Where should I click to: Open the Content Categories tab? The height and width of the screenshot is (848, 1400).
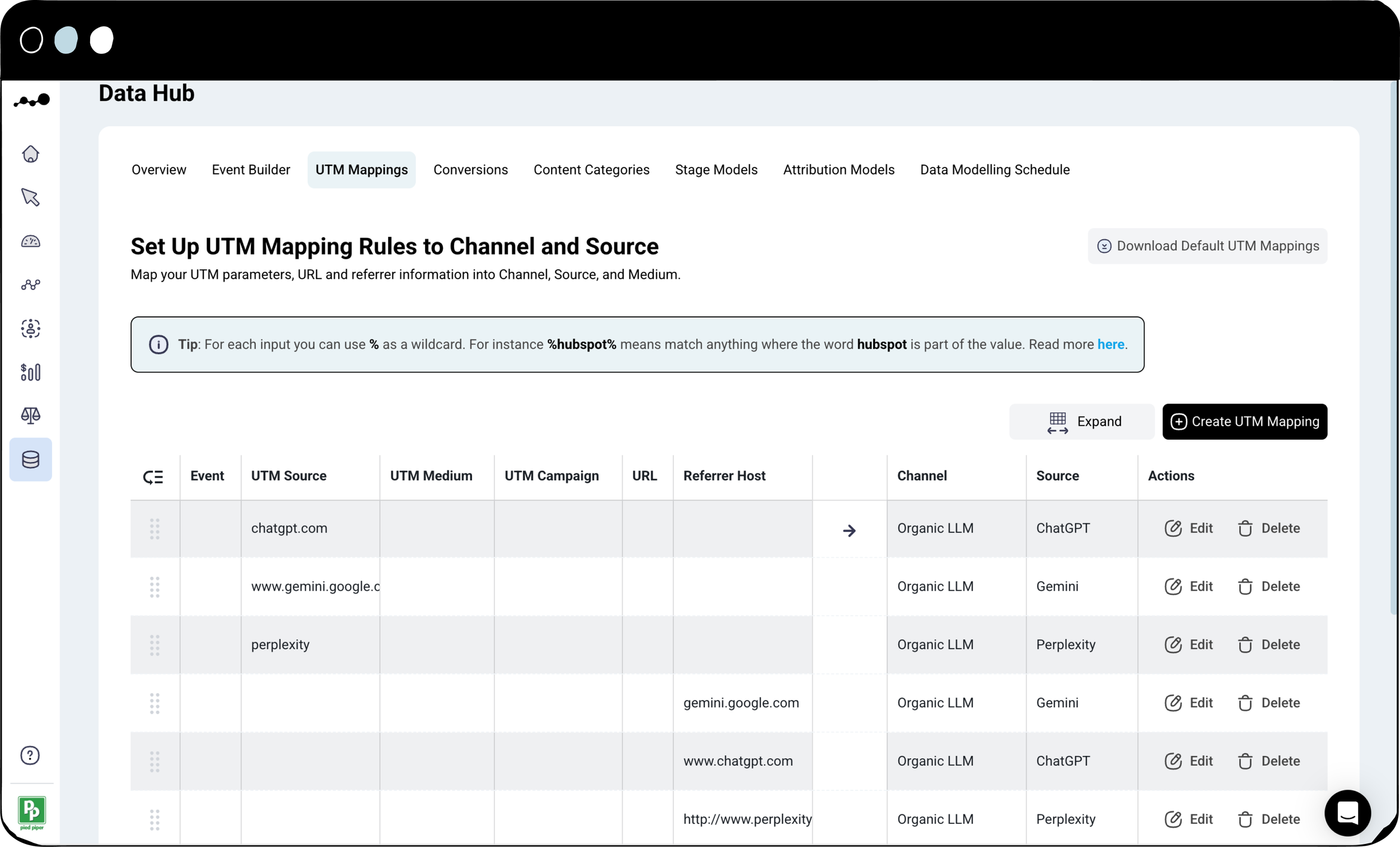click(591, 170)
